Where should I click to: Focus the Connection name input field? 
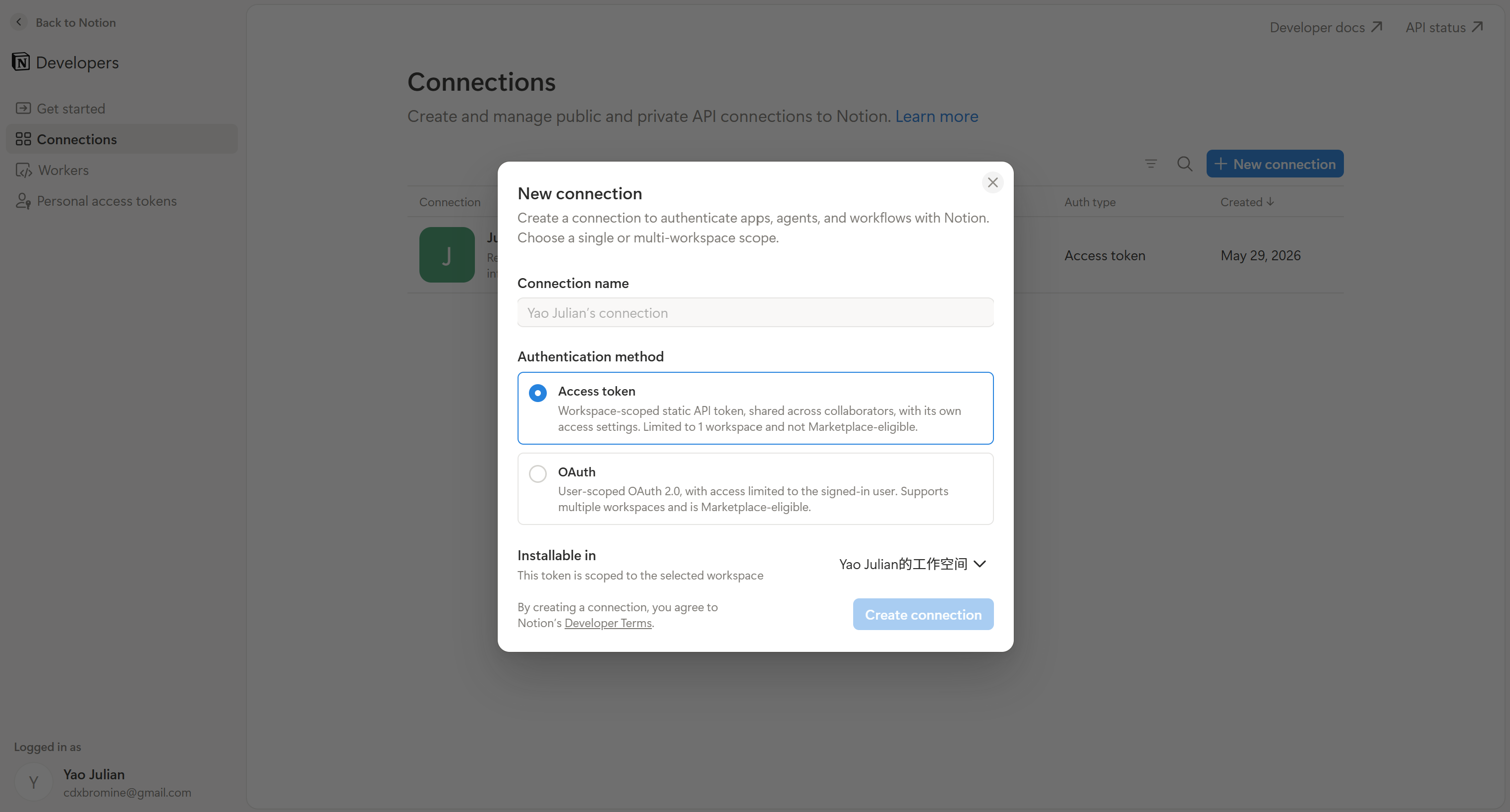click(755, 312)
